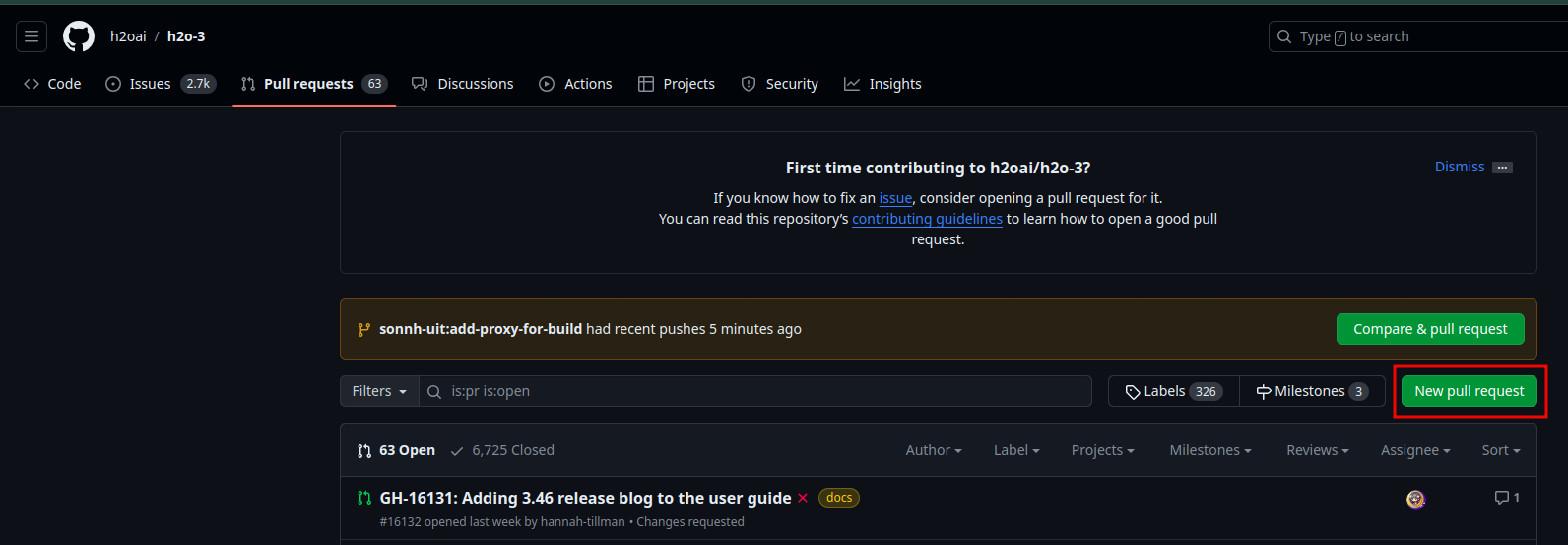Click the Labels tag button
Screen dimensions: 1568x545
pyautogui.click(x=1173, y=391)
